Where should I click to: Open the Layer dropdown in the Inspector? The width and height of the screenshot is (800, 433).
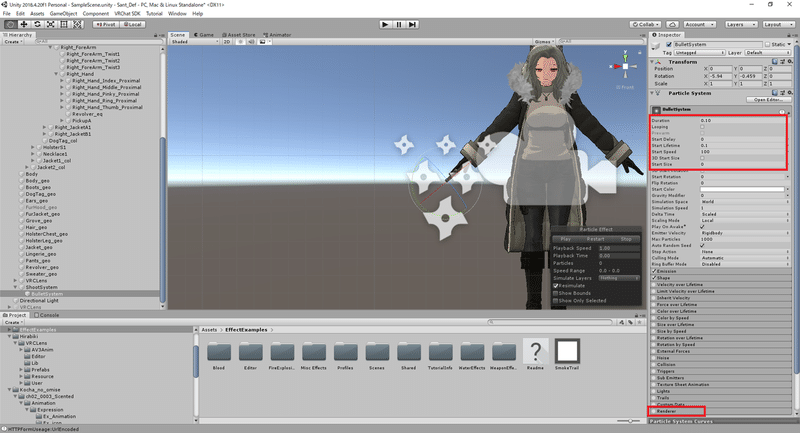click(x=767, y=53)
